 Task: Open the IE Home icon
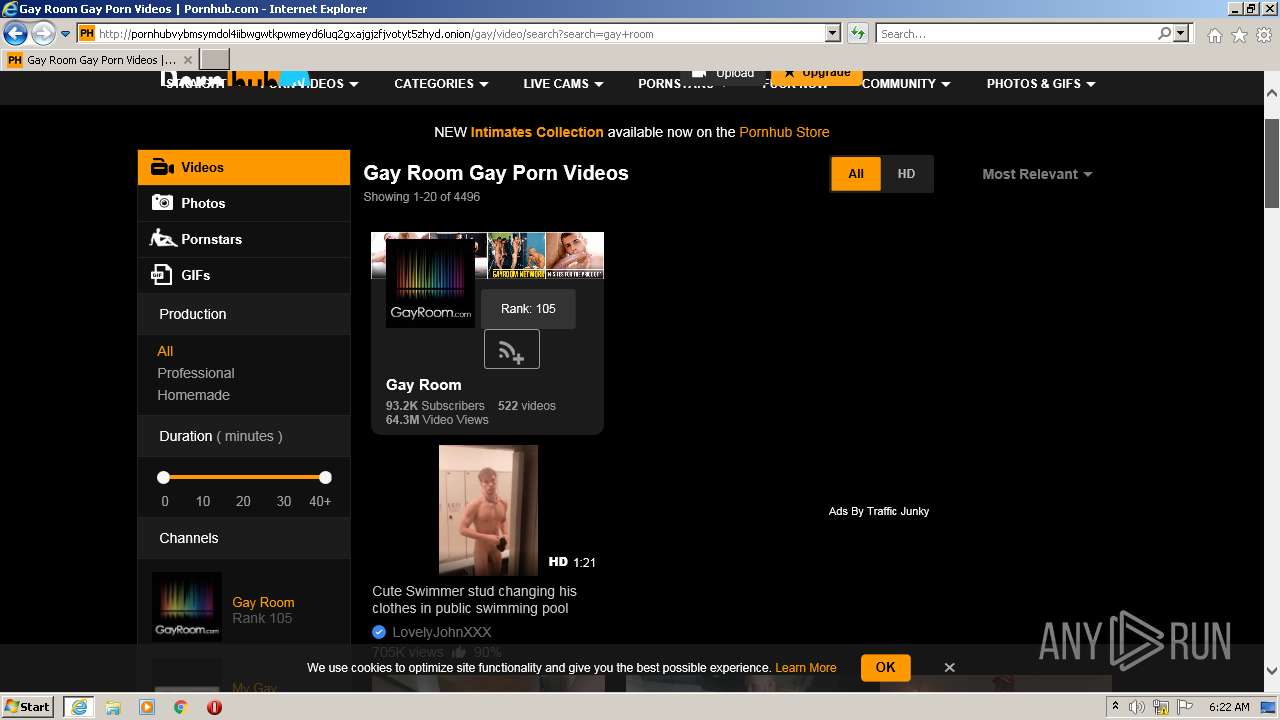pyautogui.click(x=1214, y=35)
